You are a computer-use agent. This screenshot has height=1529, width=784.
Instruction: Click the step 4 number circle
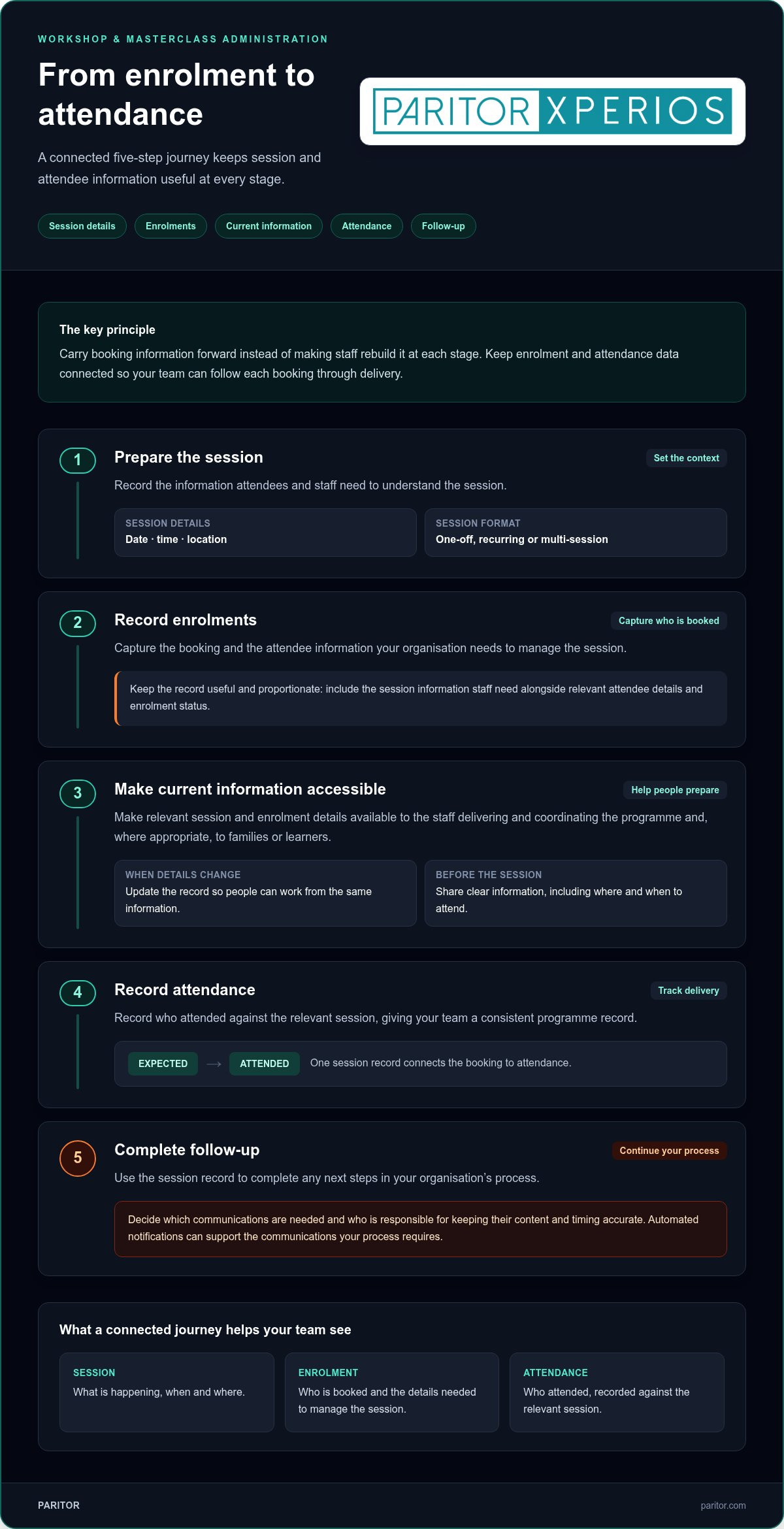coord(78,993)
